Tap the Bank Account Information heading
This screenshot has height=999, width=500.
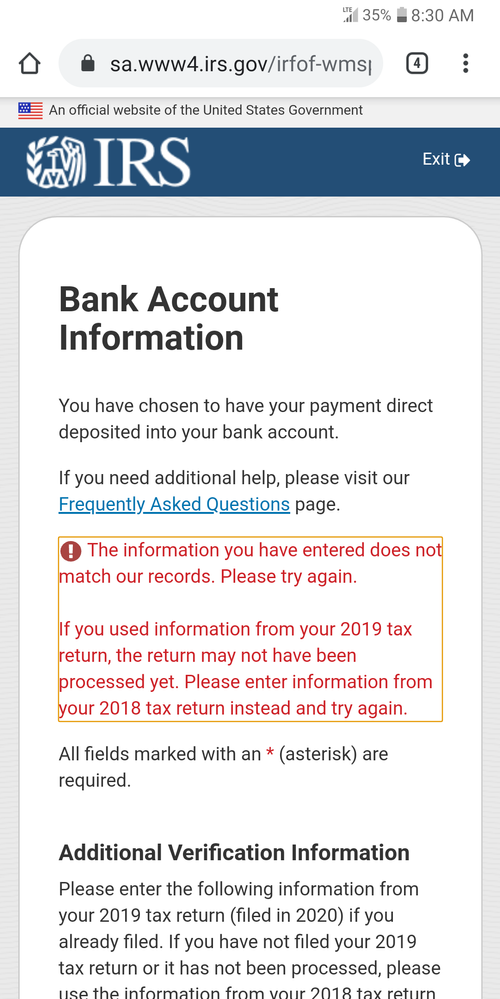point(169,318)
